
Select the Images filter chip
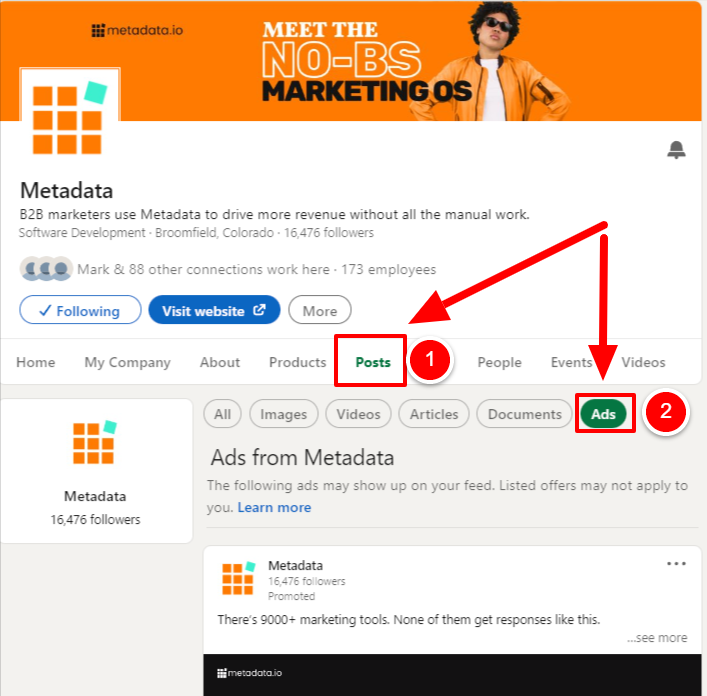284,414
